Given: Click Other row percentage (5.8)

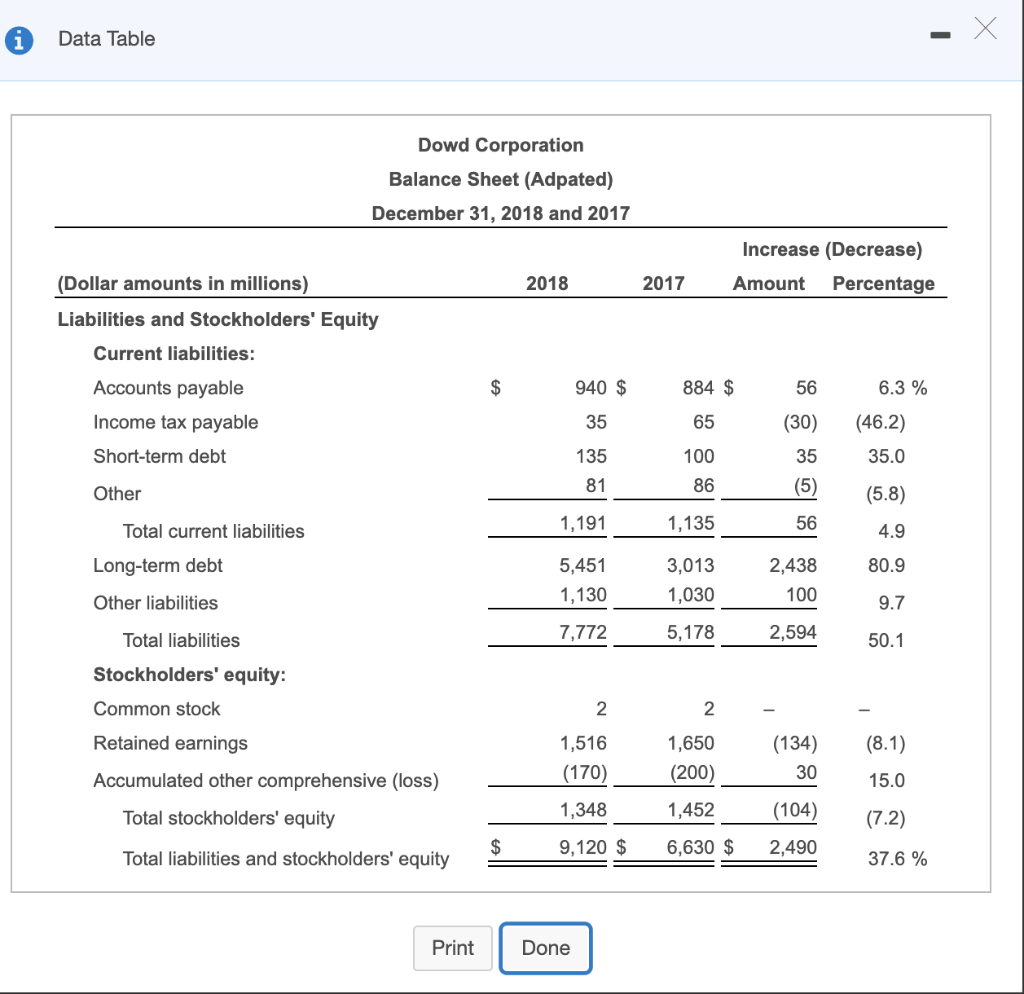Looking at the screenshot, I should 886,494.
